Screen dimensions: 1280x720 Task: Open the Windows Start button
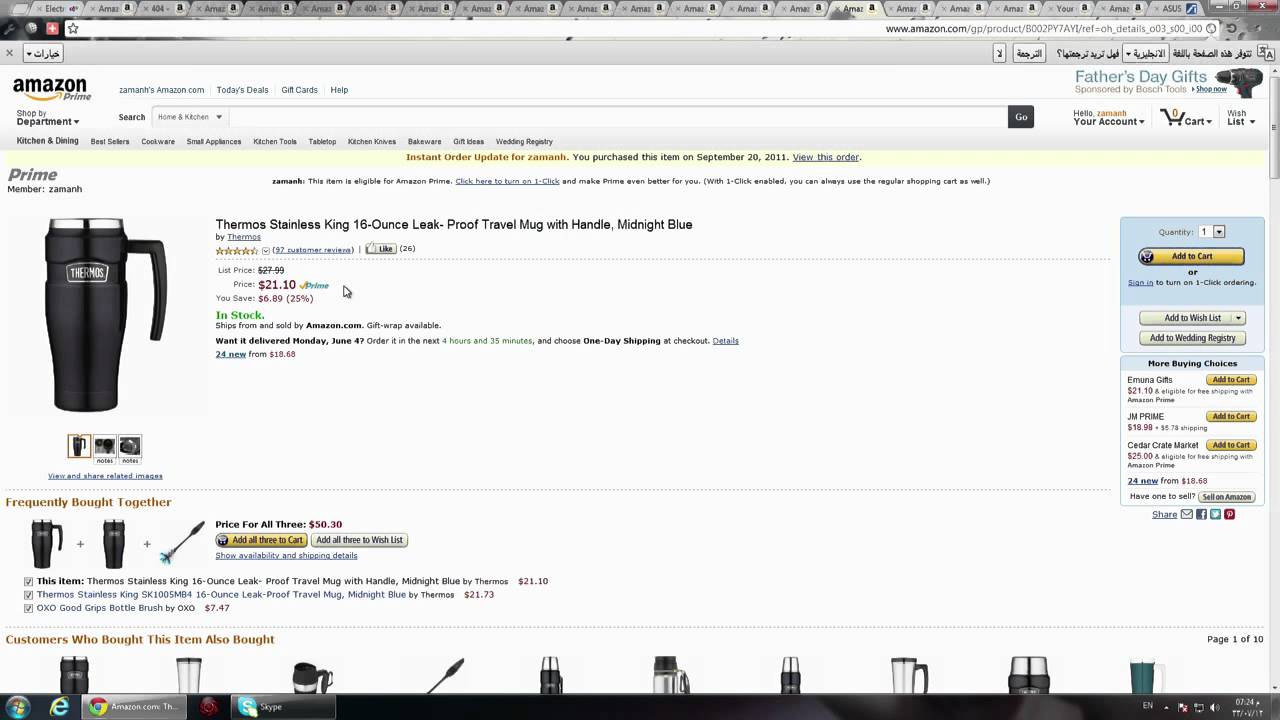coord(18,707)
